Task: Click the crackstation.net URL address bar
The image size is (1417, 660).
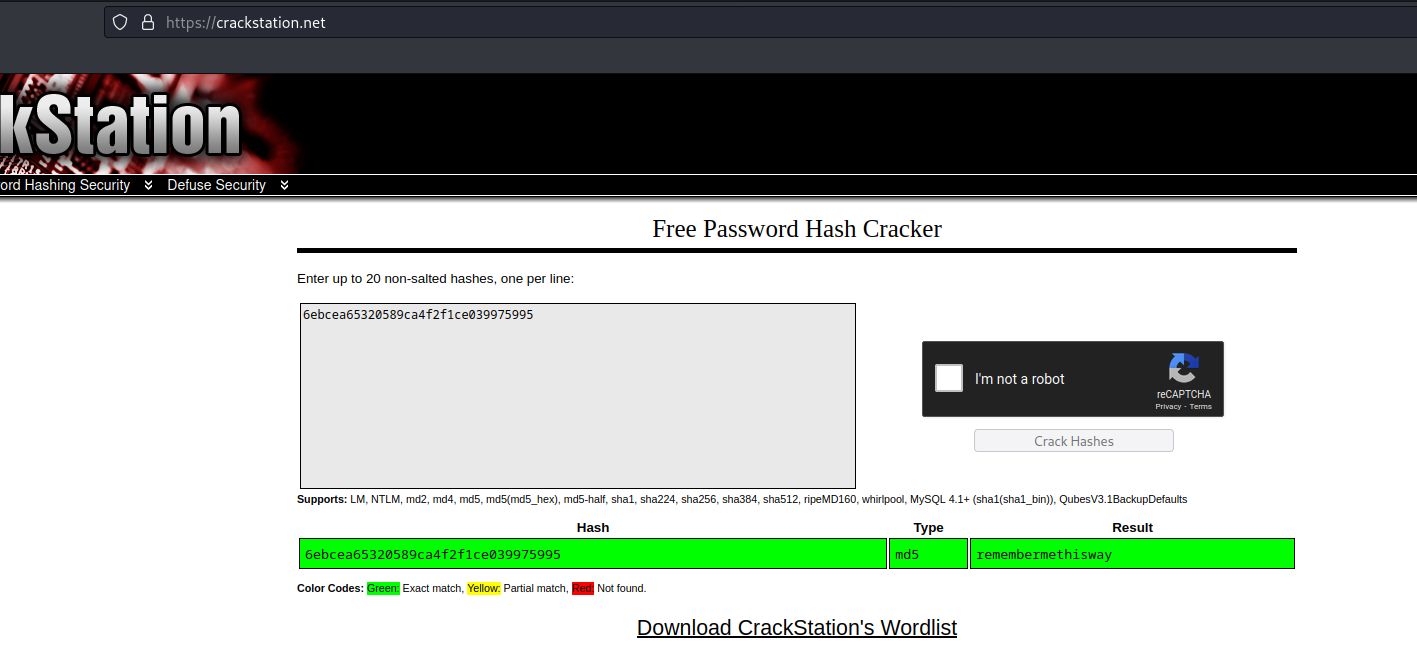Action: [760, 22]
